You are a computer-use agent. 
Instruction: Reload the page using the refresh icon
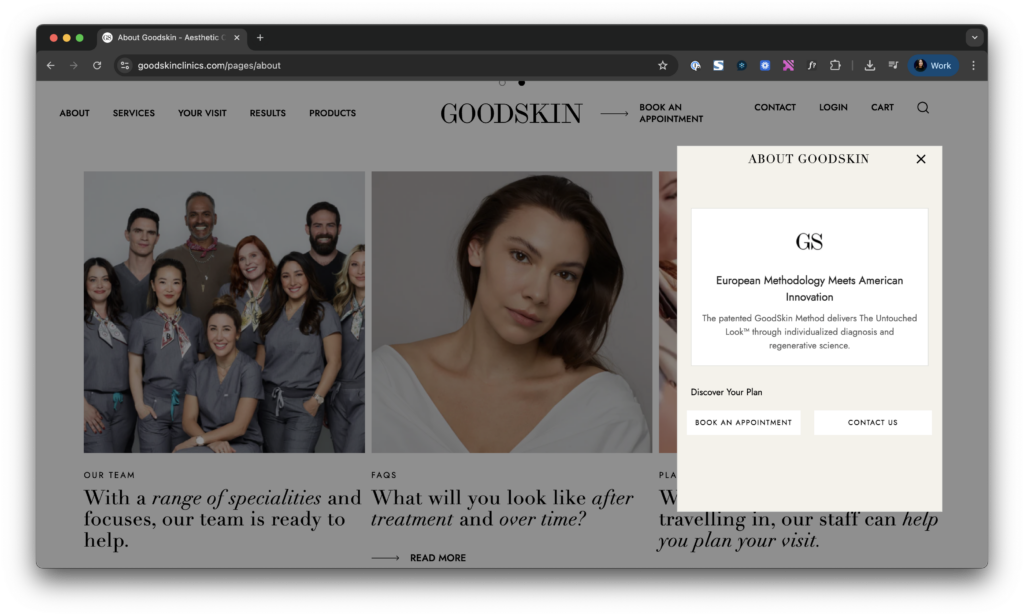coord(97,64)
